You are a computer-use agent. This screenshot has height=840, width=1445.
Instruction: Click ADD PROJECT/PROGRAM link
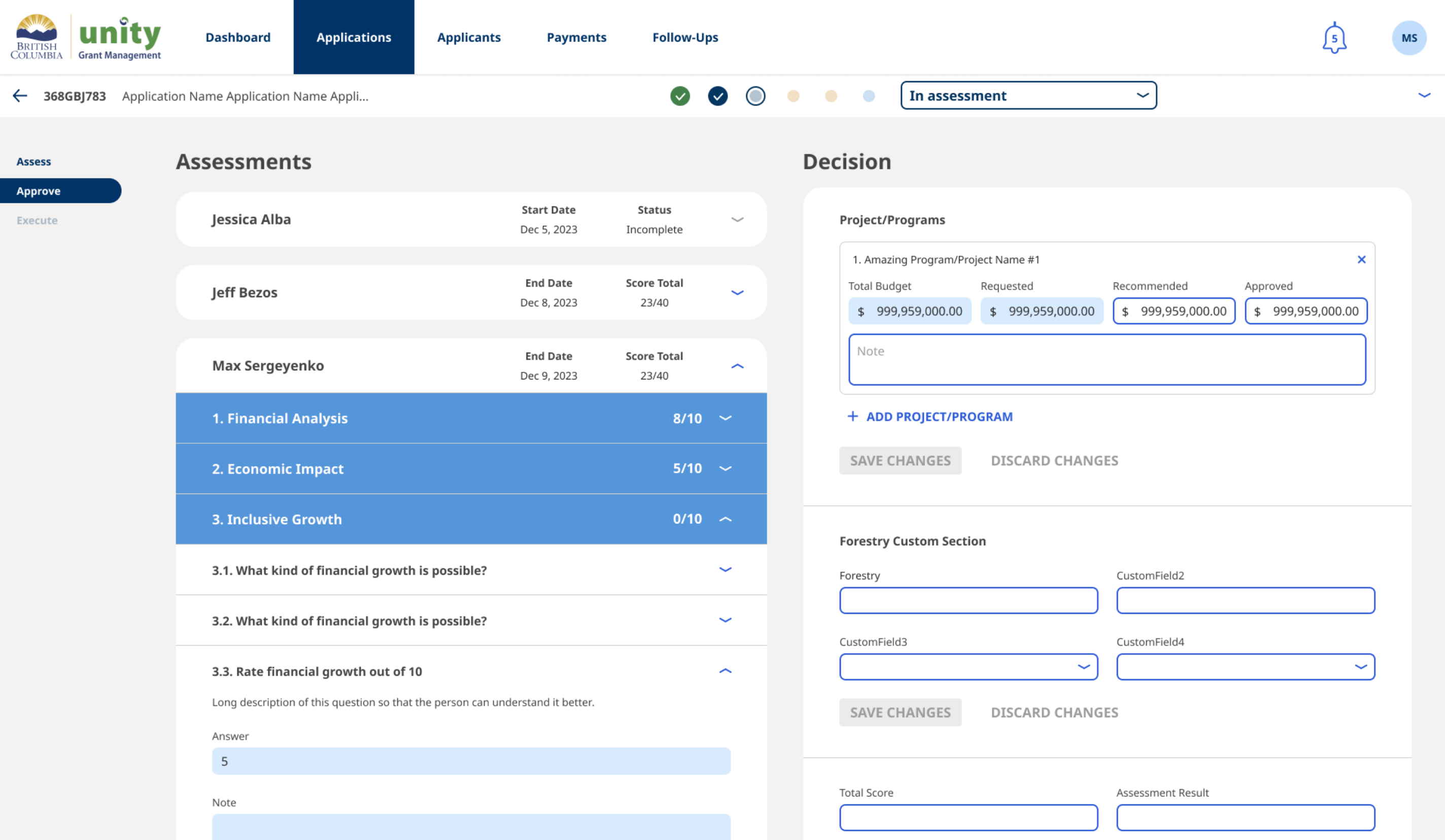[x=939, y=417]
